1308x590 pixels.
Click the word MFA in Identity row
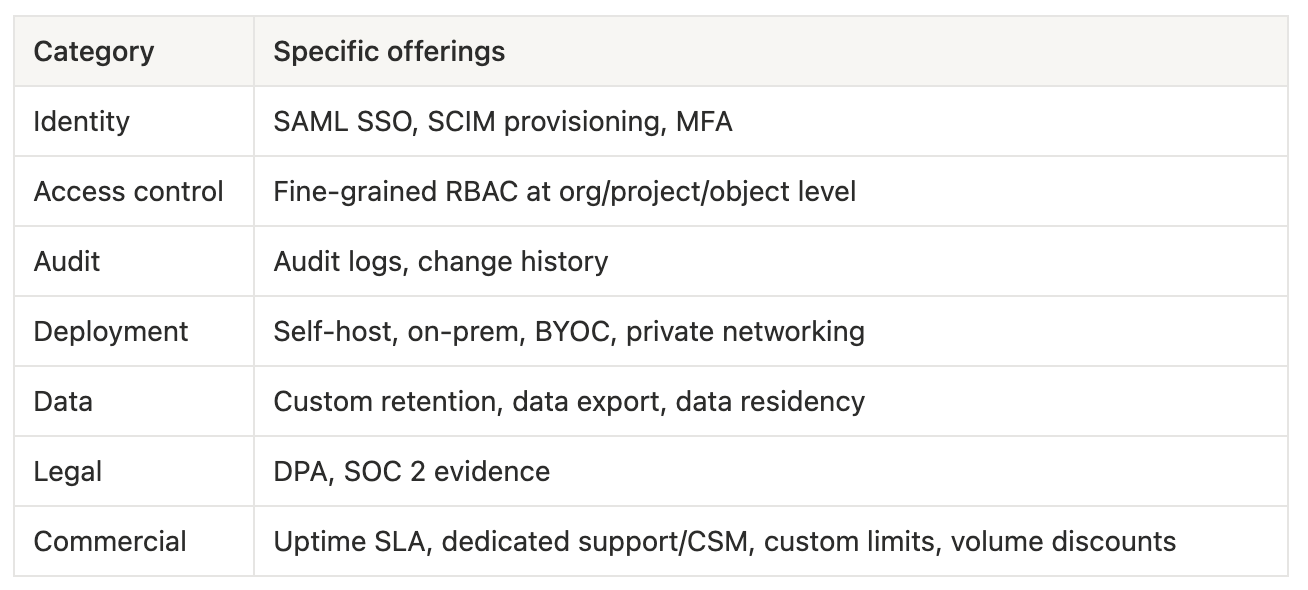pos(704,122)
